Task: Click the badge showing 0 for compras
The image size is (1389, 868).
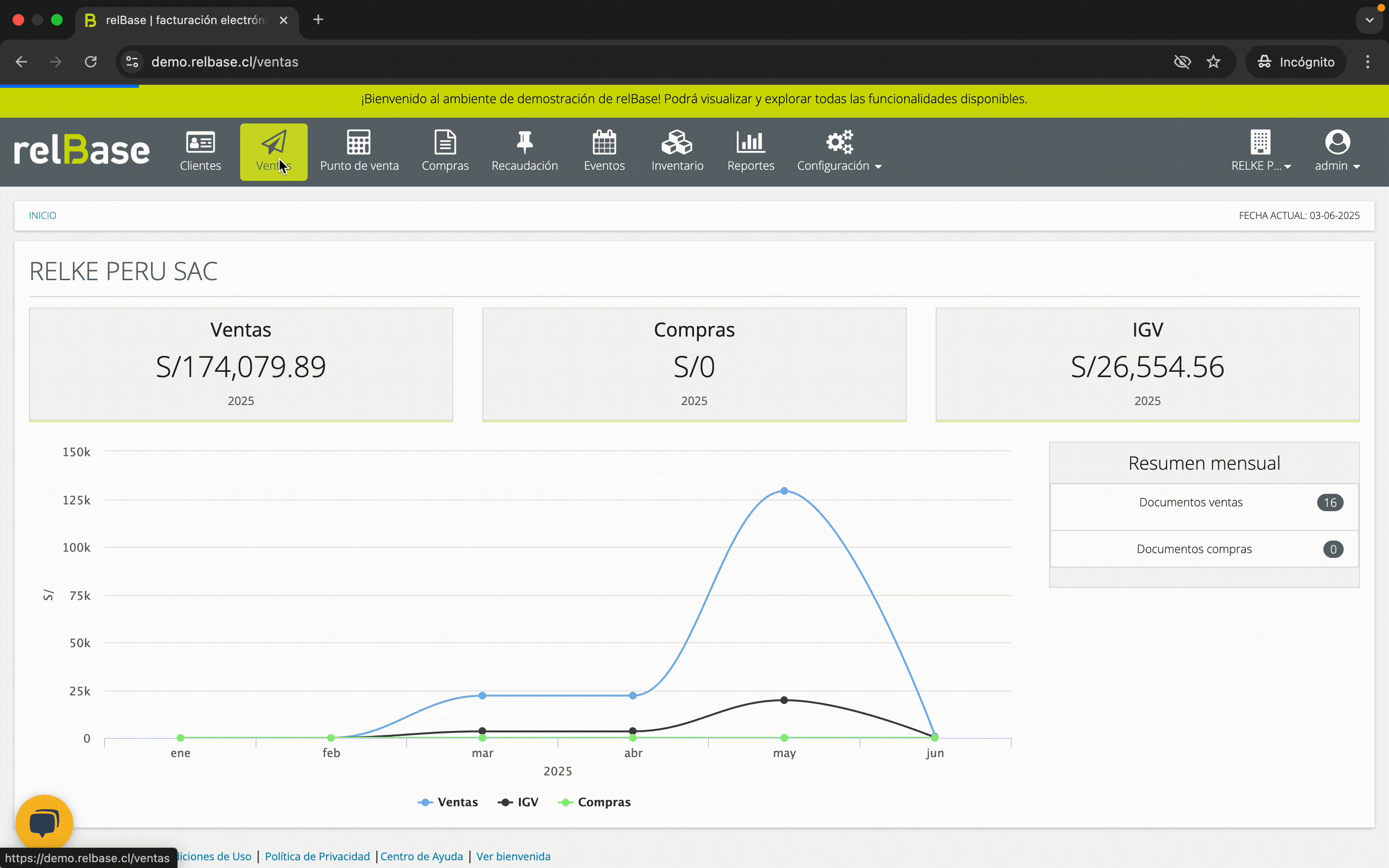Action: 1333,549
